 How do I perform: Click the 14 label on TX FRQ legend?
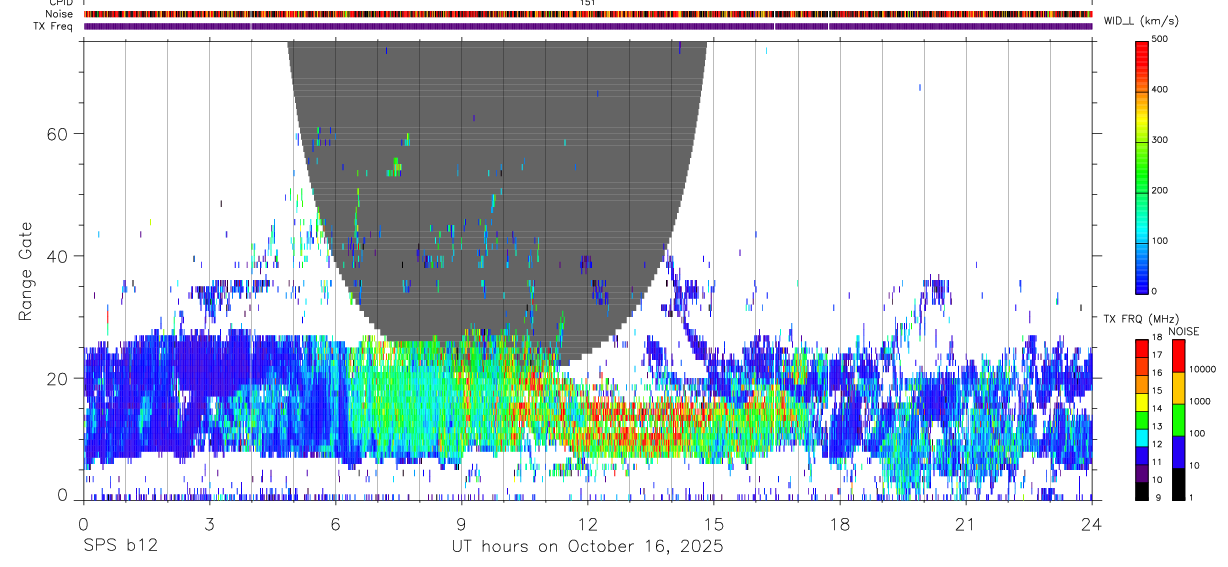click(x=1157, y=409)
